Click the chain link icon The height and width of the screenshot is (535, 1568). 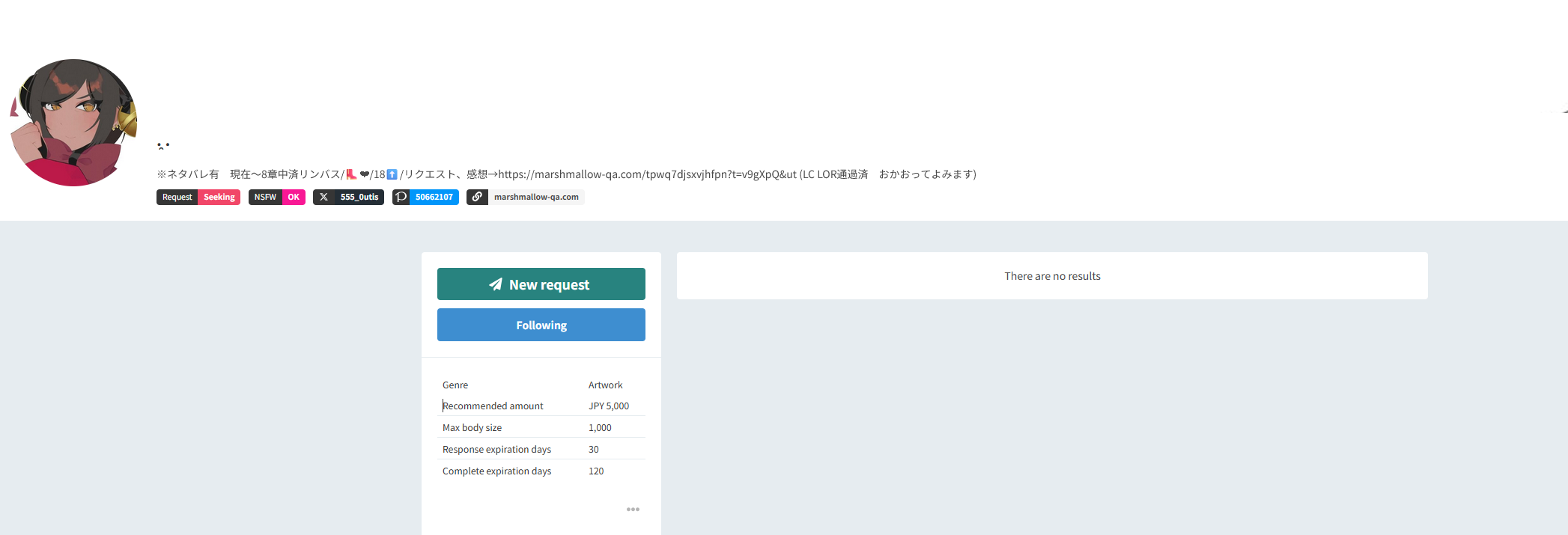coord(477,197)
